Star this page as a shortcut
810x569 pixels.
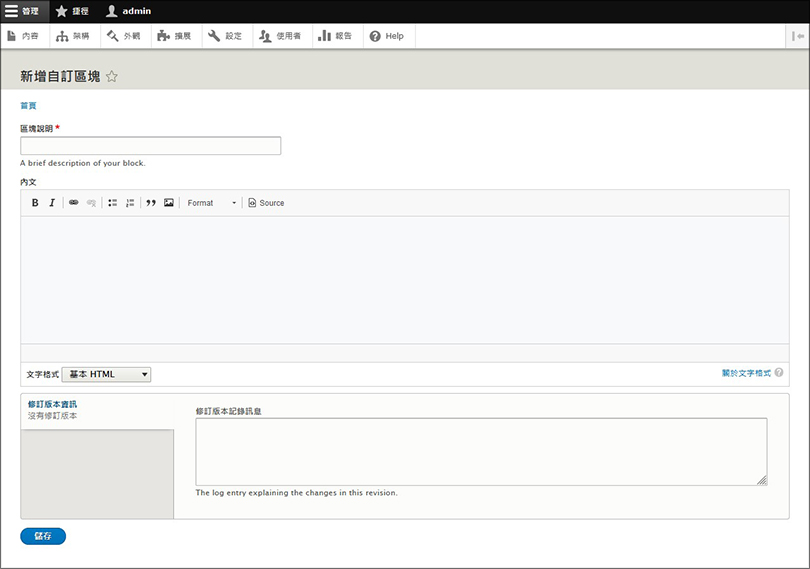tap(112, 76)
